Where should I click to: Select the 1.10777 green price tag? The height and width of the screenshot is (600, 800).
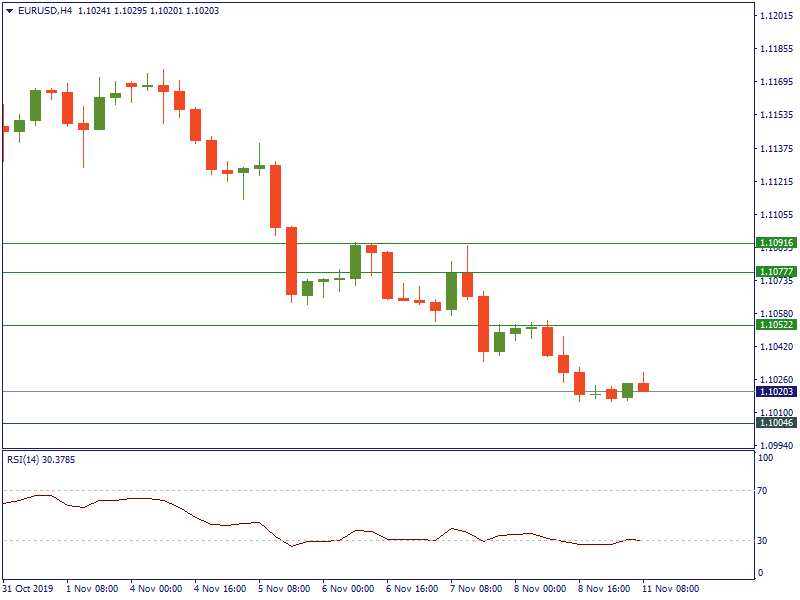[776, 272]
